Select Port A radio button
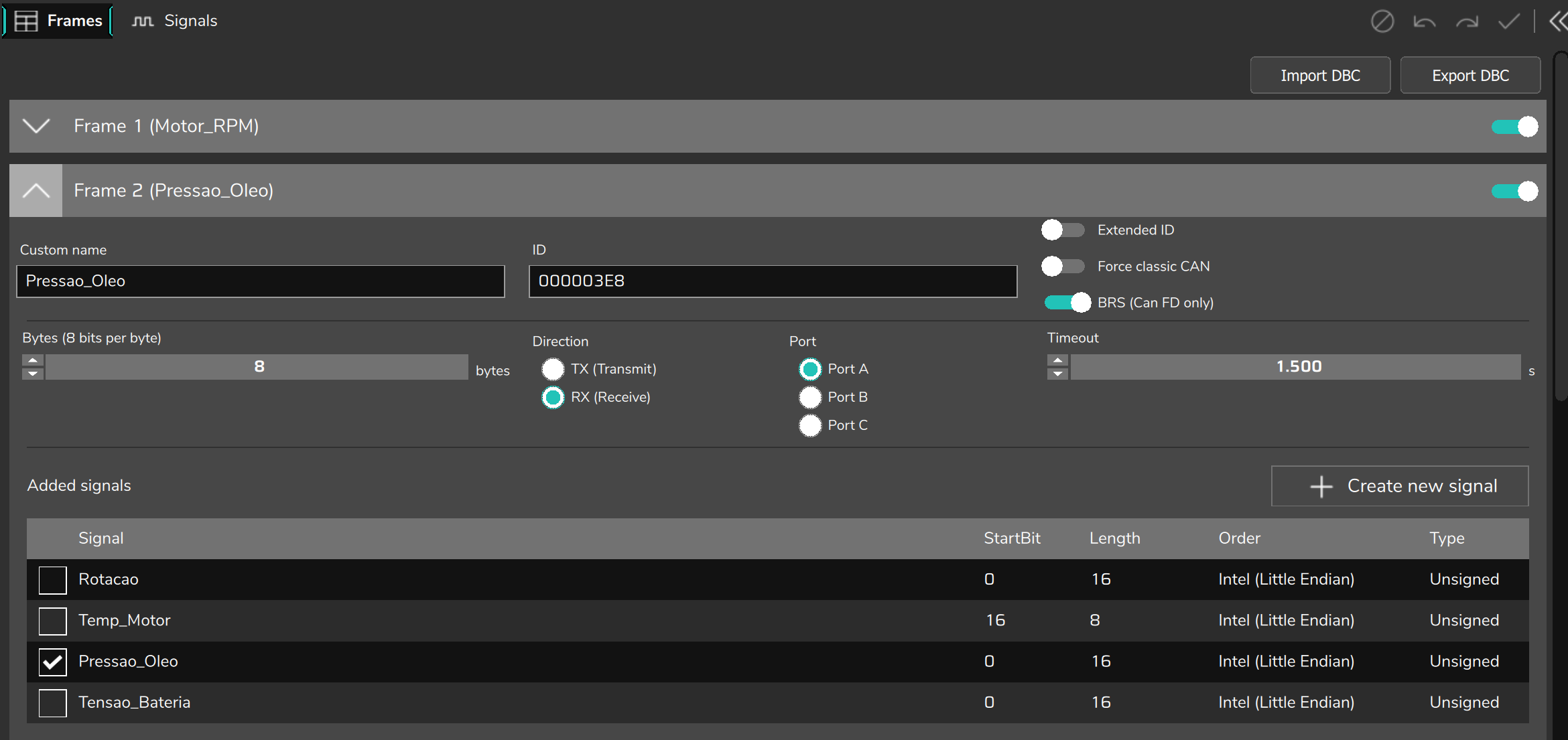This screenshot has width=1568, height=740. click(x=810, y=369)
